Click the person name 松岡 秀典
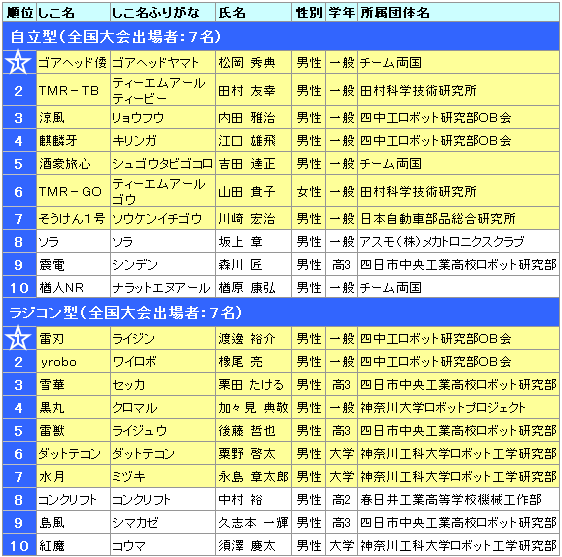This screenshot has height=557, width=562. click(x=247, y=63)
